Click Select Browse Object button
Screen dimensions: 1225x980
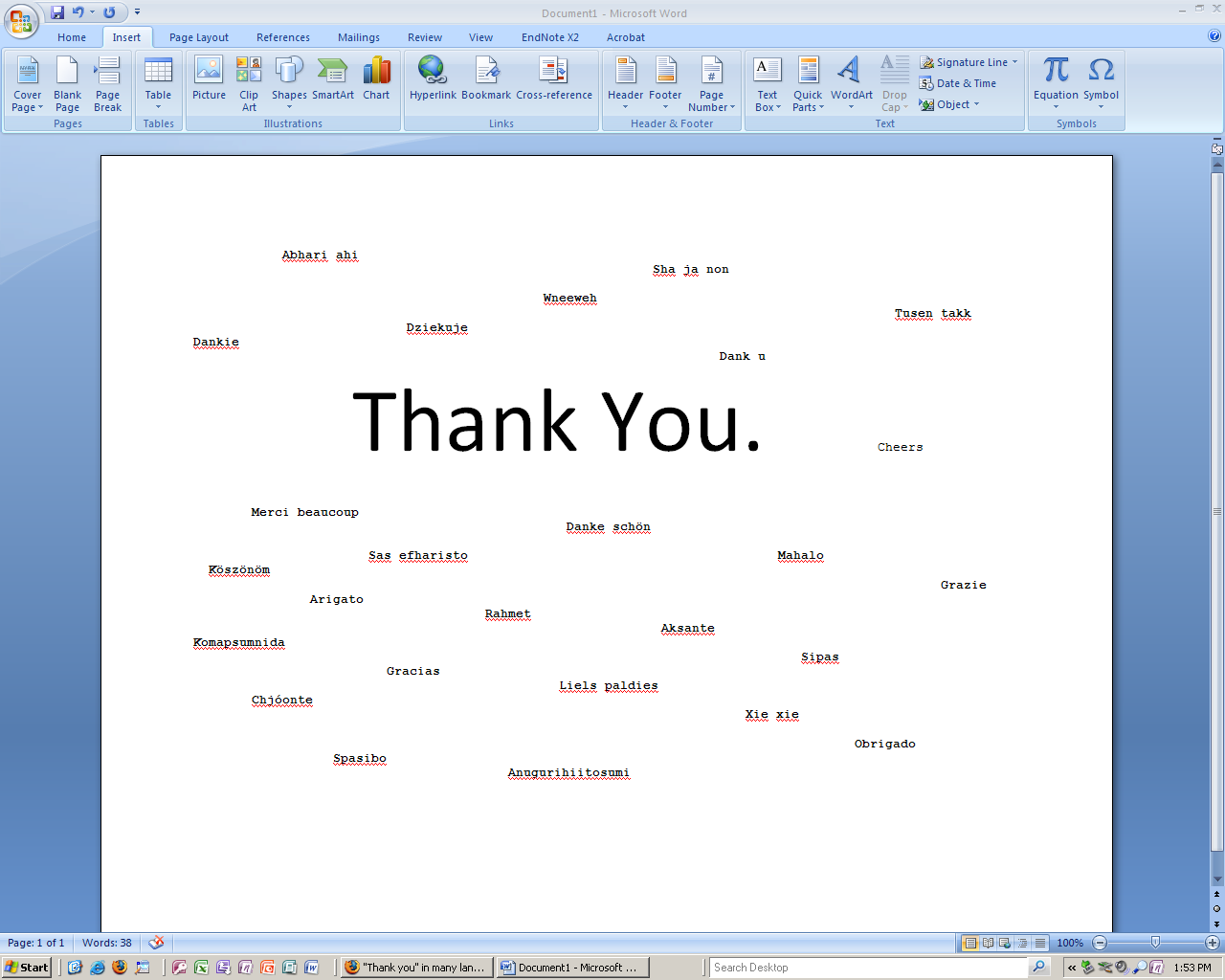[x=1217, y=908]
